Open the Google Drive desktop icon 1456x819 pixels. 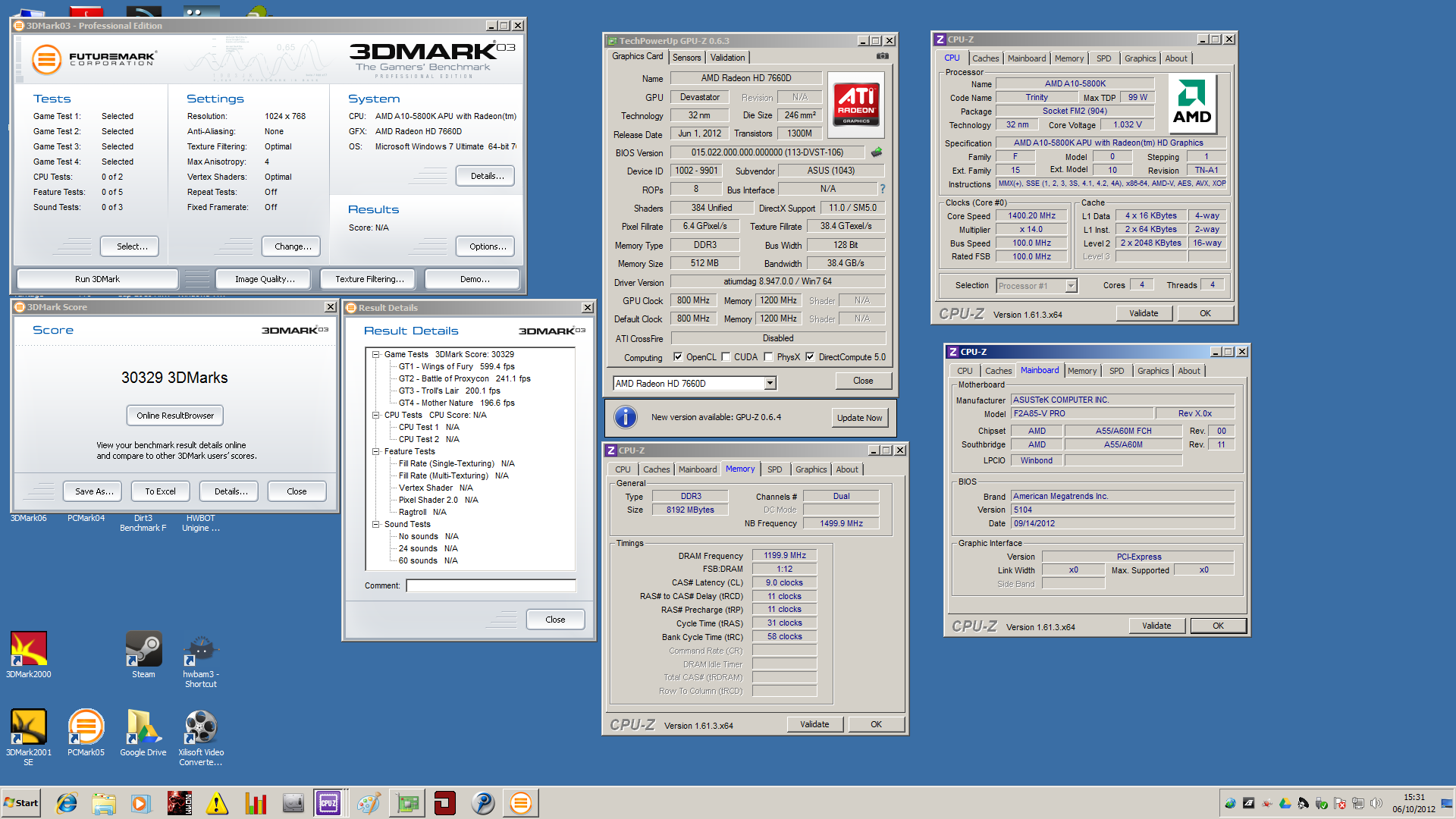click(x=143, y=733)
